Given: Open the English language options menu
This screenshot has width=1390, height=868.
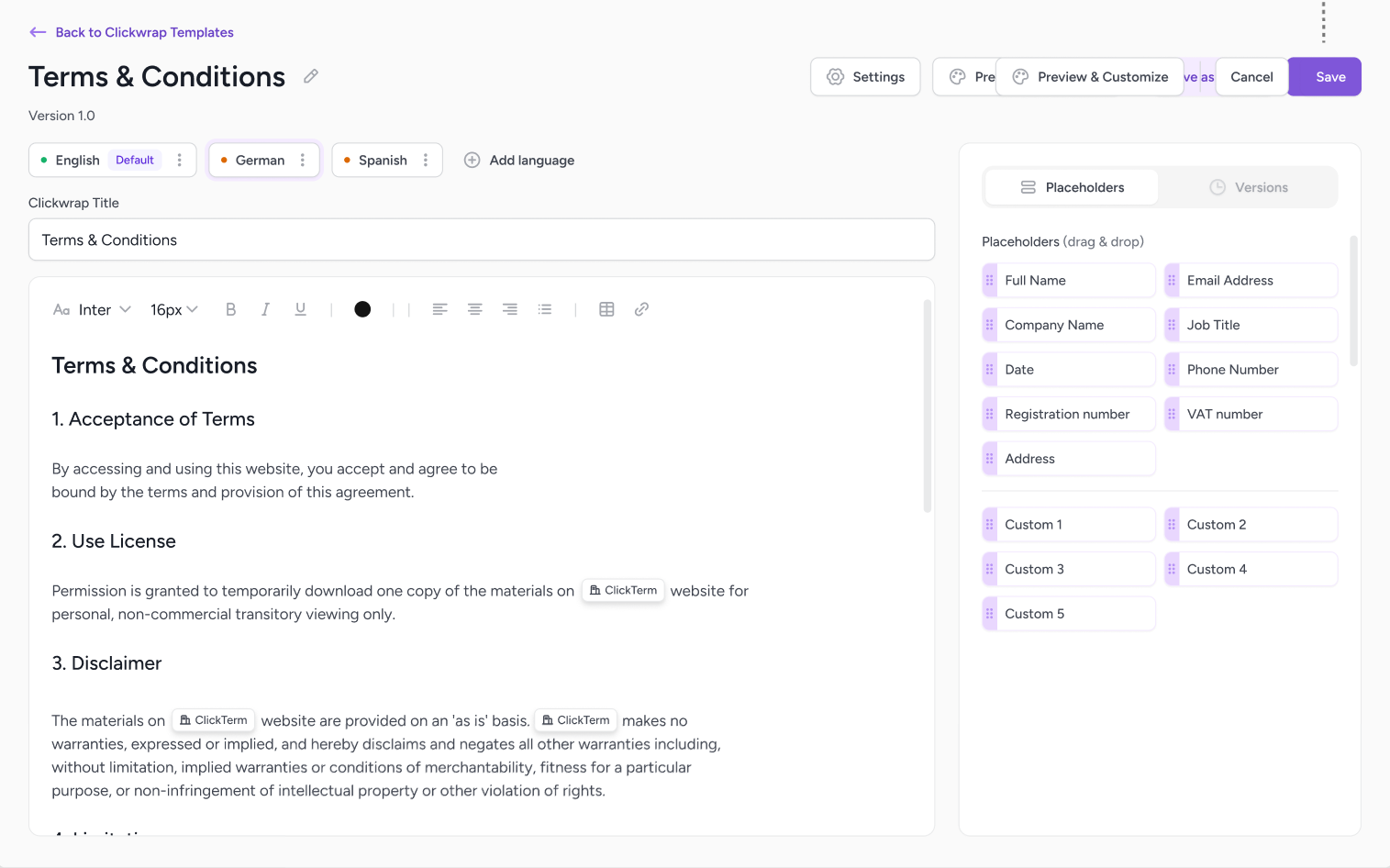Looking at the screenshot, I should pos(180,160).
